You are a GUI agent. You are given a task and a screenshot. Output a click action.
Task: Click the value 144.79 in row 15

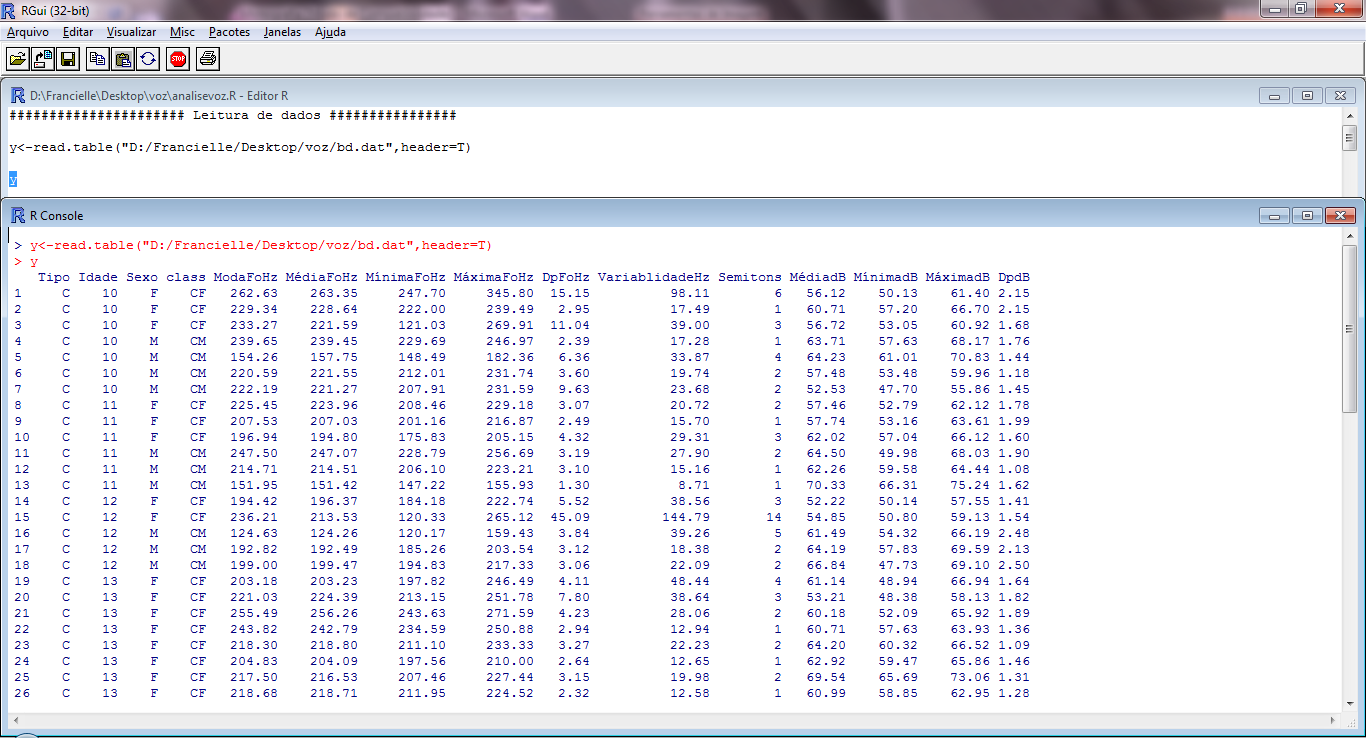[x=686, y=517]
